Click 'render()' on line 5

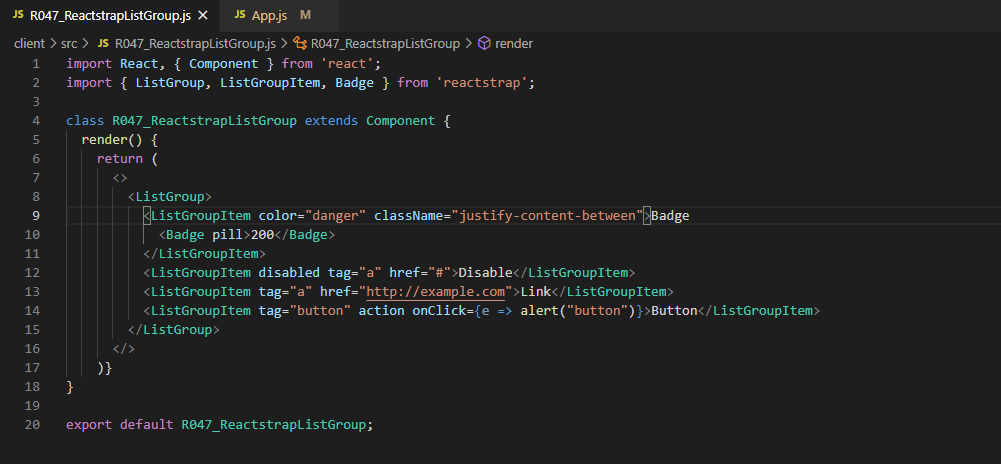[x=112, y=140]
